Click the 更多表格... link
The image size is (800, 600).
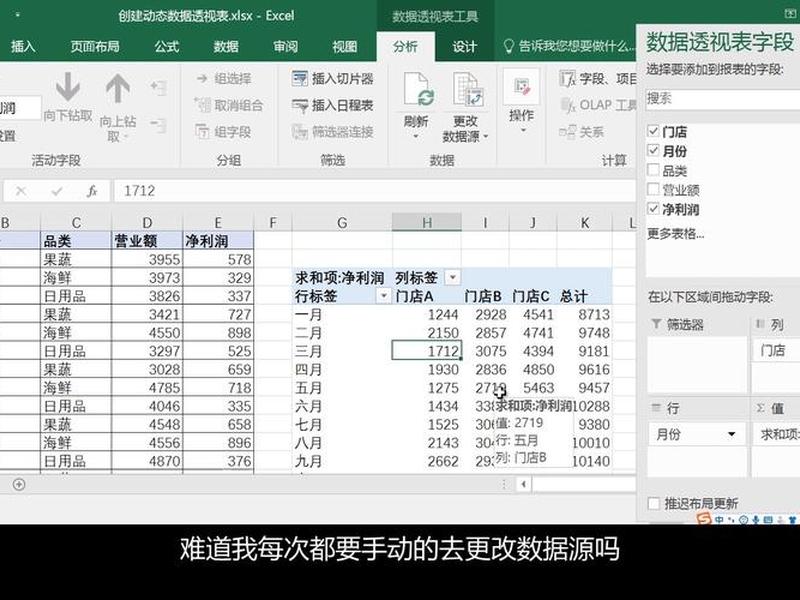(x=676, y=234)
